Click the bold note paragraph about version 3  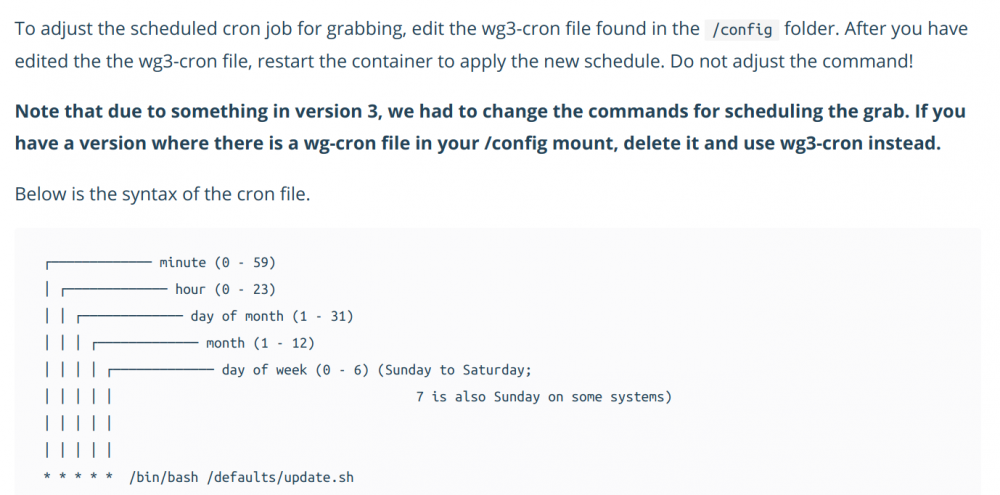coord(490,127)
